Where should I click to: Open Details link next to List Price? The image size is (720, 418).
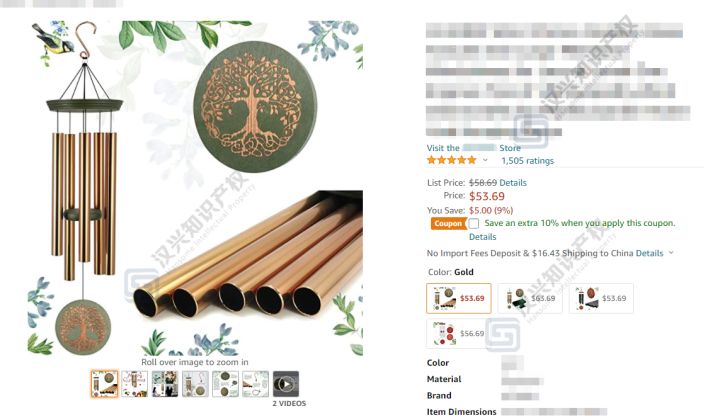(513, 182)
